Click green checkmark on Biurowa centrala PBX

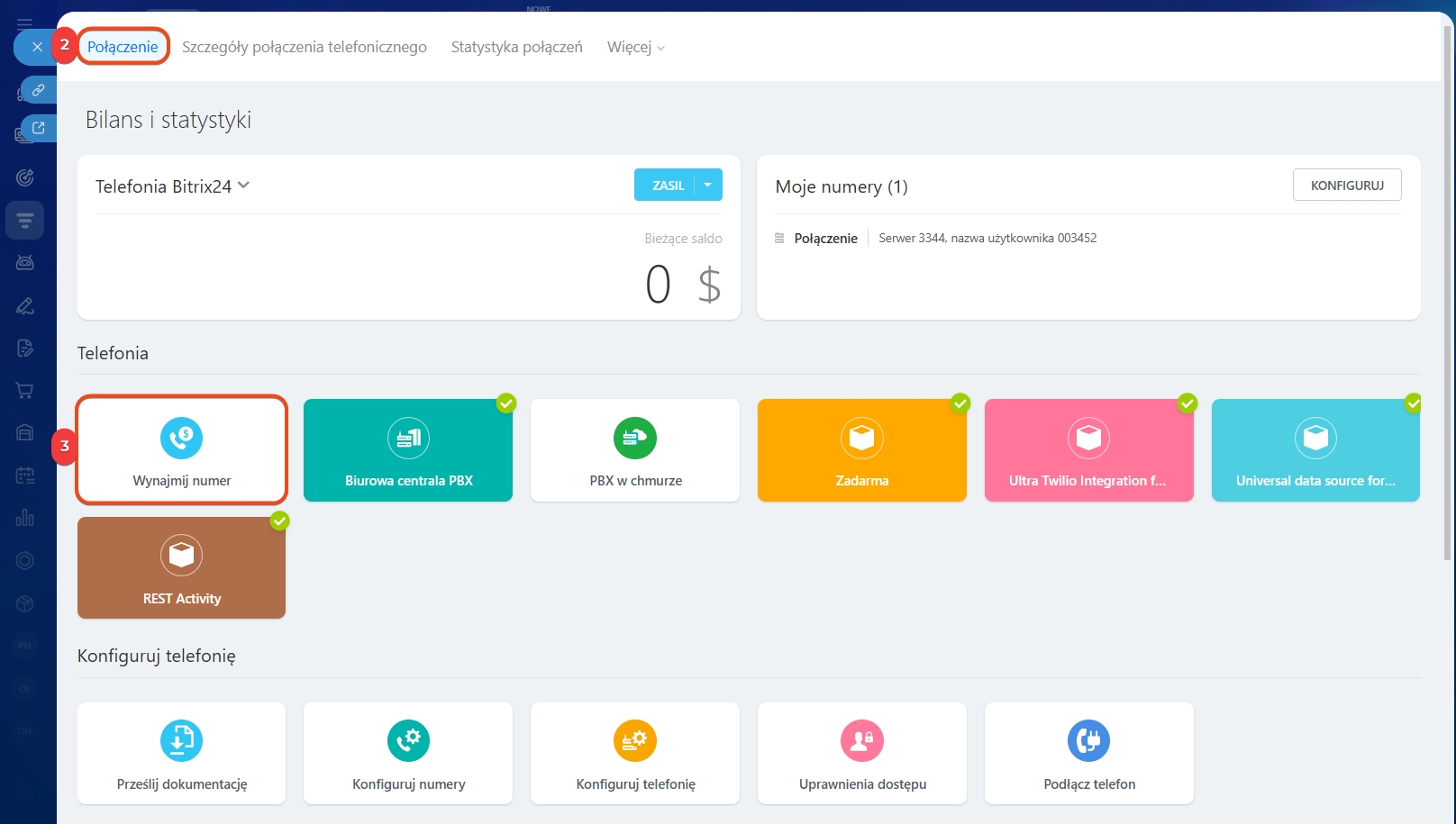[506, 403]
